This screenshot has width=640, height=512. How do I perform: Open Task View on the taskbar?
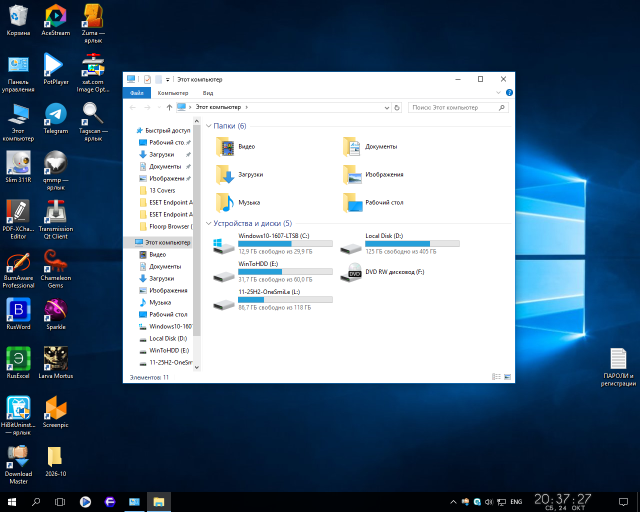pyautogui.click(x=60, y=502)
